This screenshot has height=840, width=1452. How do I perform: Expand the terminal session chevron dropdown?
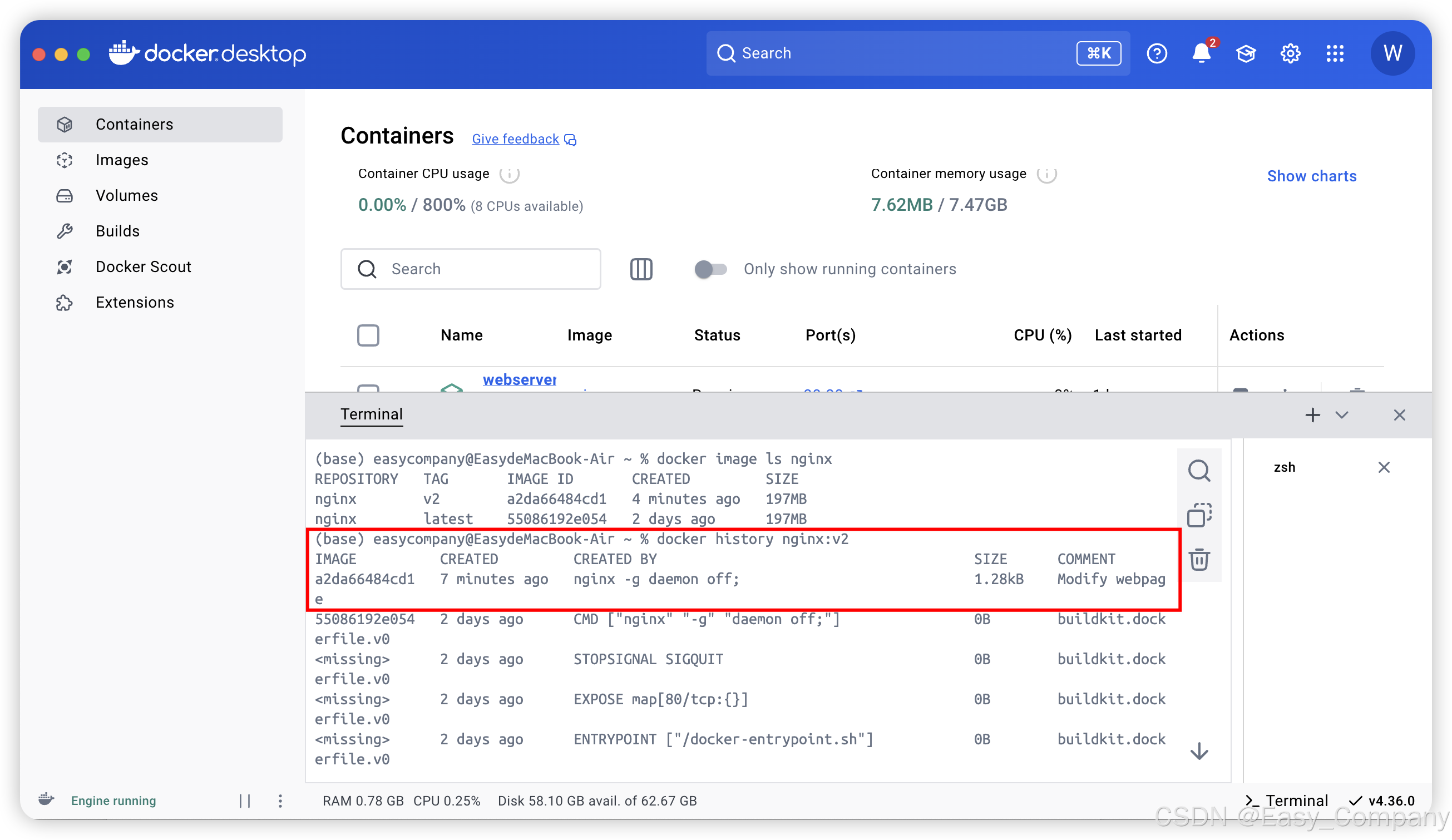1341,415
